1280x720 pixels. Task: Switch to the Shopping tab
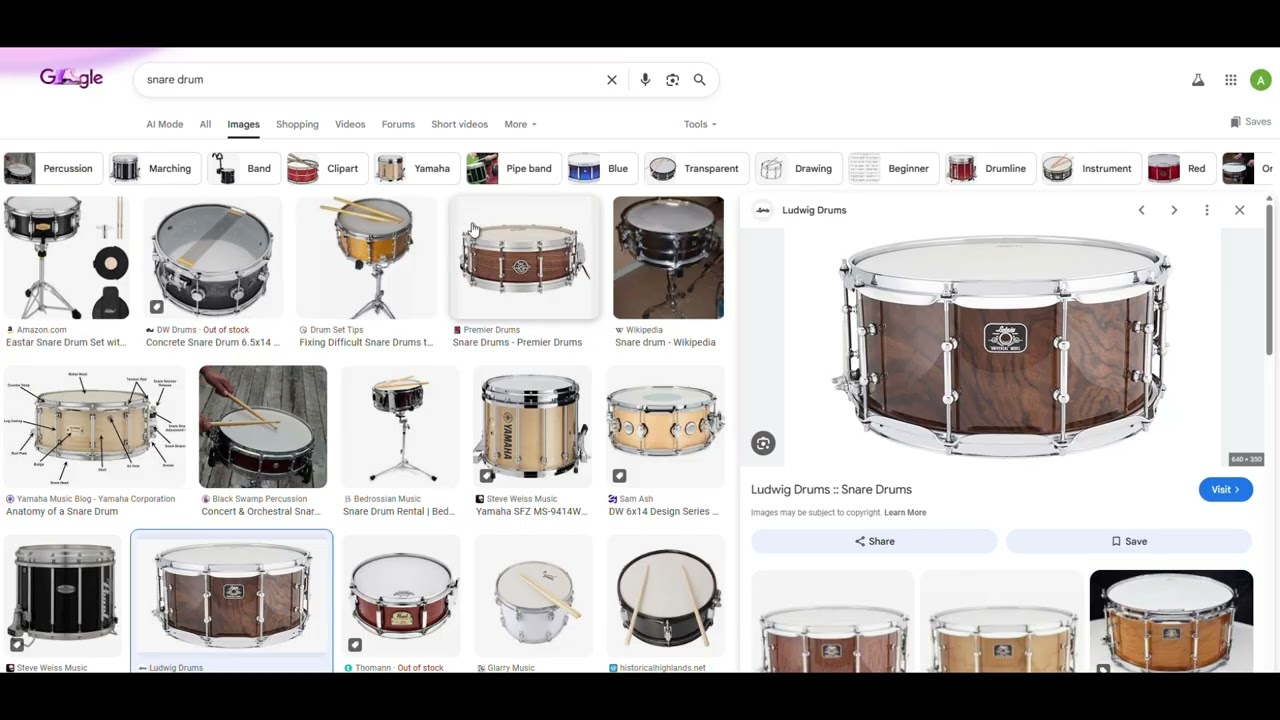point(297,124)
